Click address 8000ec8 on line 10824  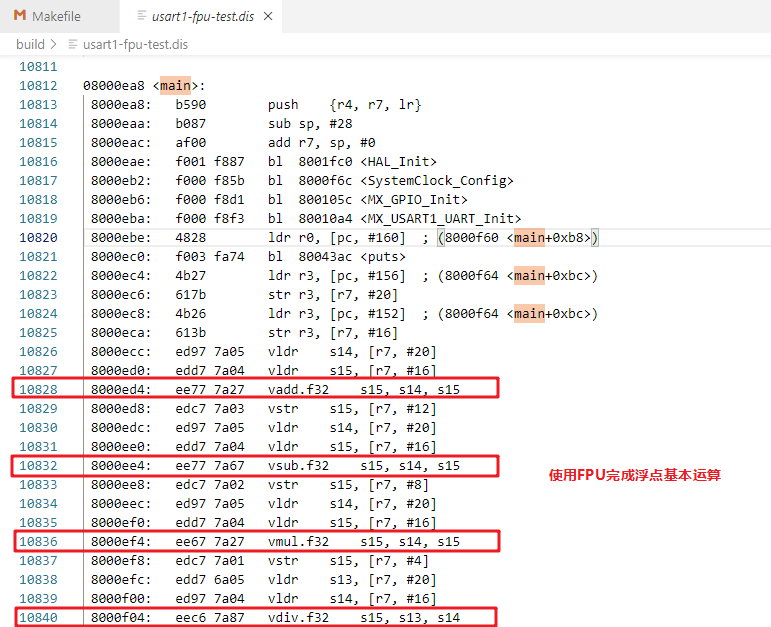point(121,314)
